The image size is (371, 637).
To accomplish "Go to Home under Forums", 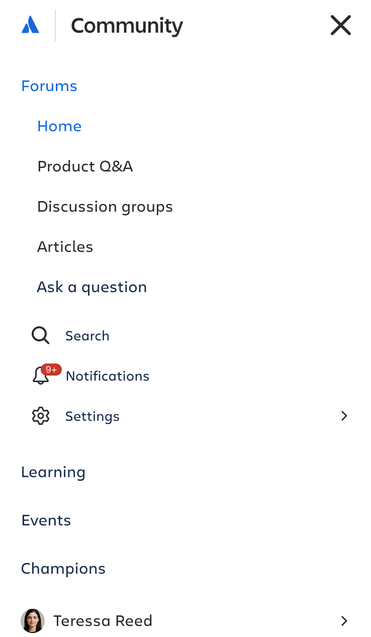I will [59, 126].
